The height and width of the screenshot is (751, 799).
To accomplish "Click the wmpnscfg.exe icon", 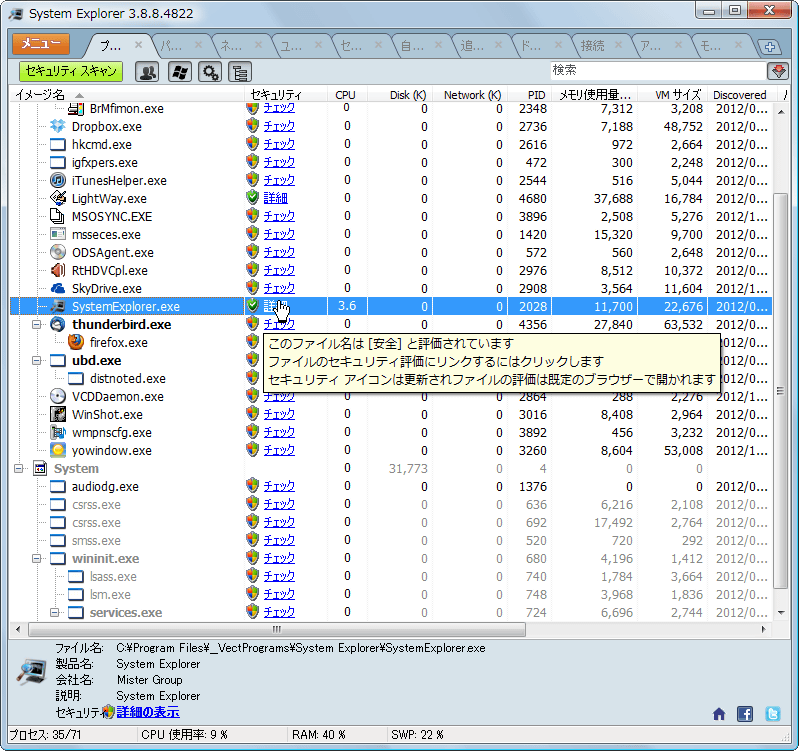I will (x=58, y=433).
